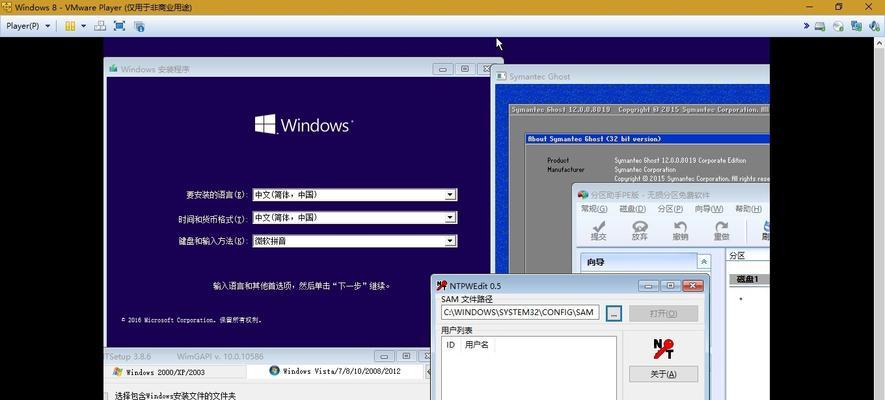
Task: Open the Player(P) menu in VMware
Action: [28, 26]
